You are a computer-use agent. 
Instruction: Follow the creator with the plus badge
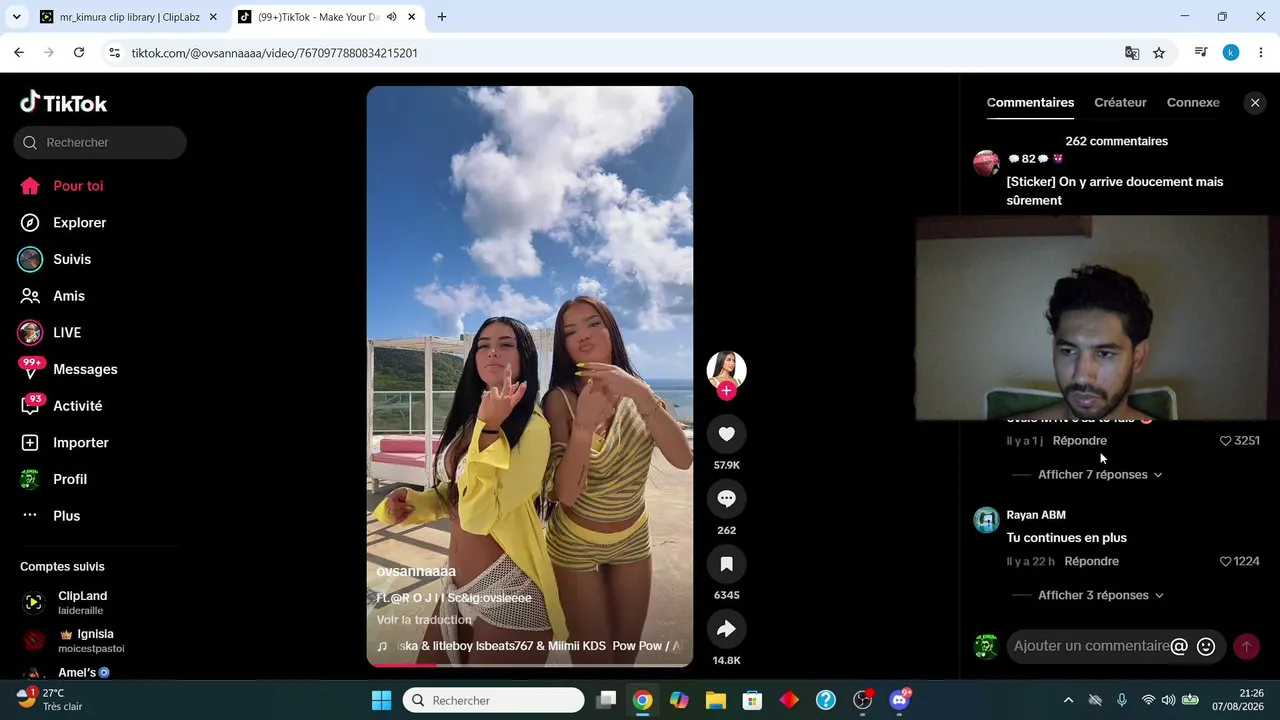(x=727, y=390)
